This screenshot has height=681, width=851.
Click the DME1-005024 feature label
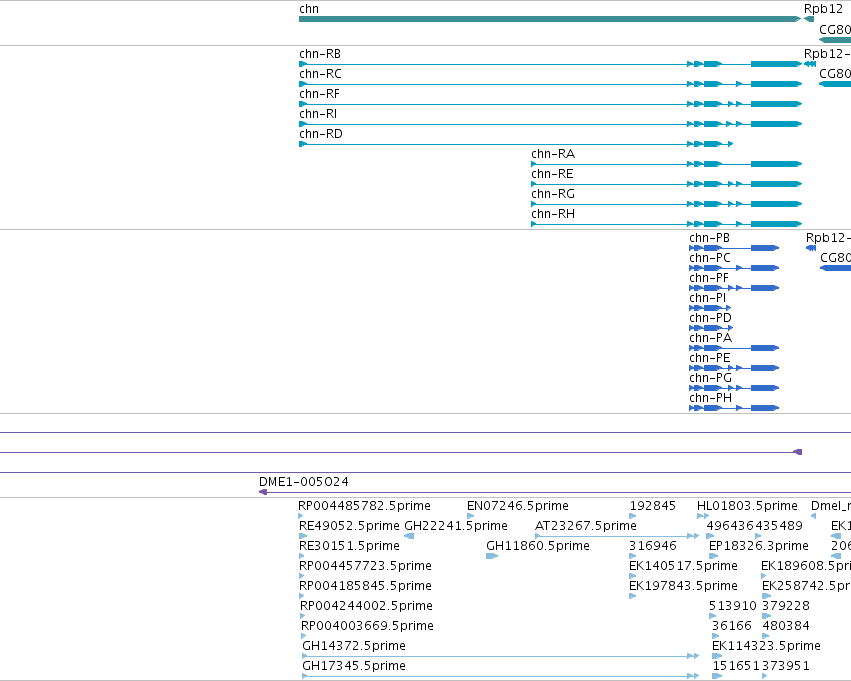[x=304, y=482]
